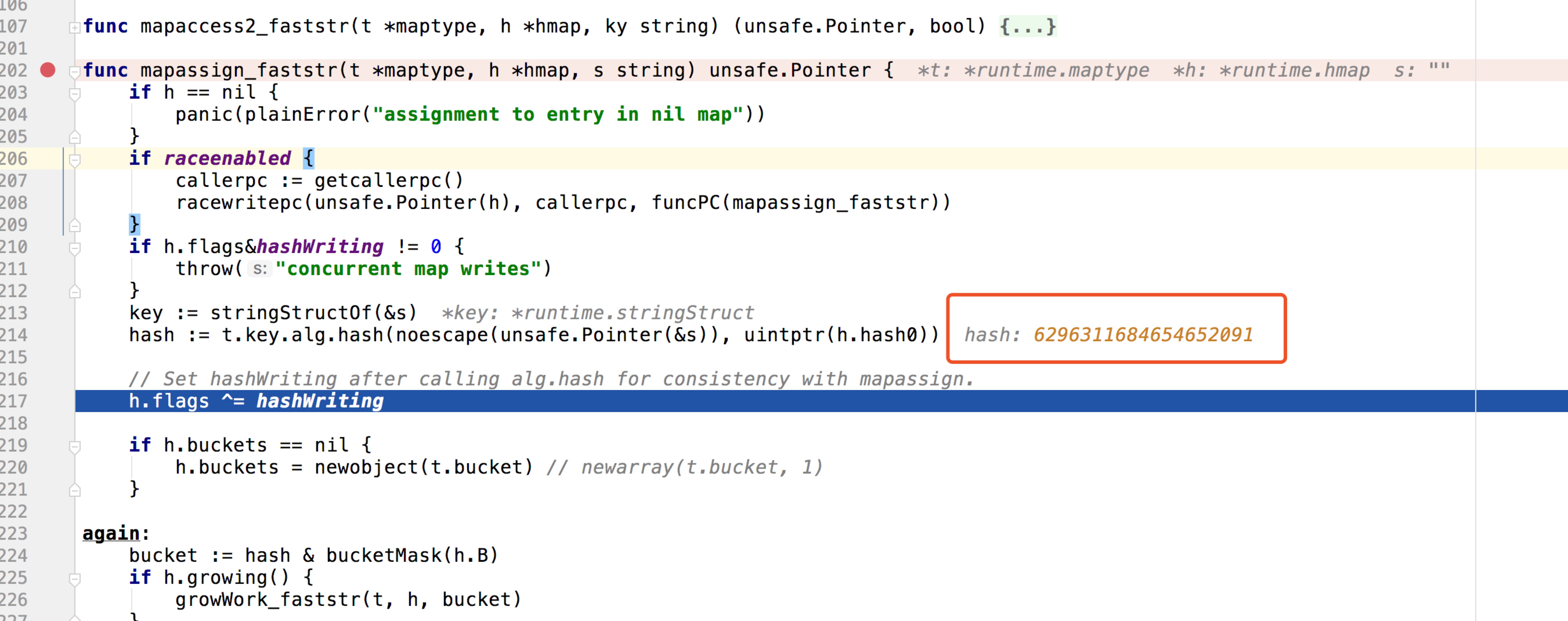This screenshot has height=621, width=1568.
Task: Click fold end marker on line 205
Action: pyautogui.click(x=74, y=137)
